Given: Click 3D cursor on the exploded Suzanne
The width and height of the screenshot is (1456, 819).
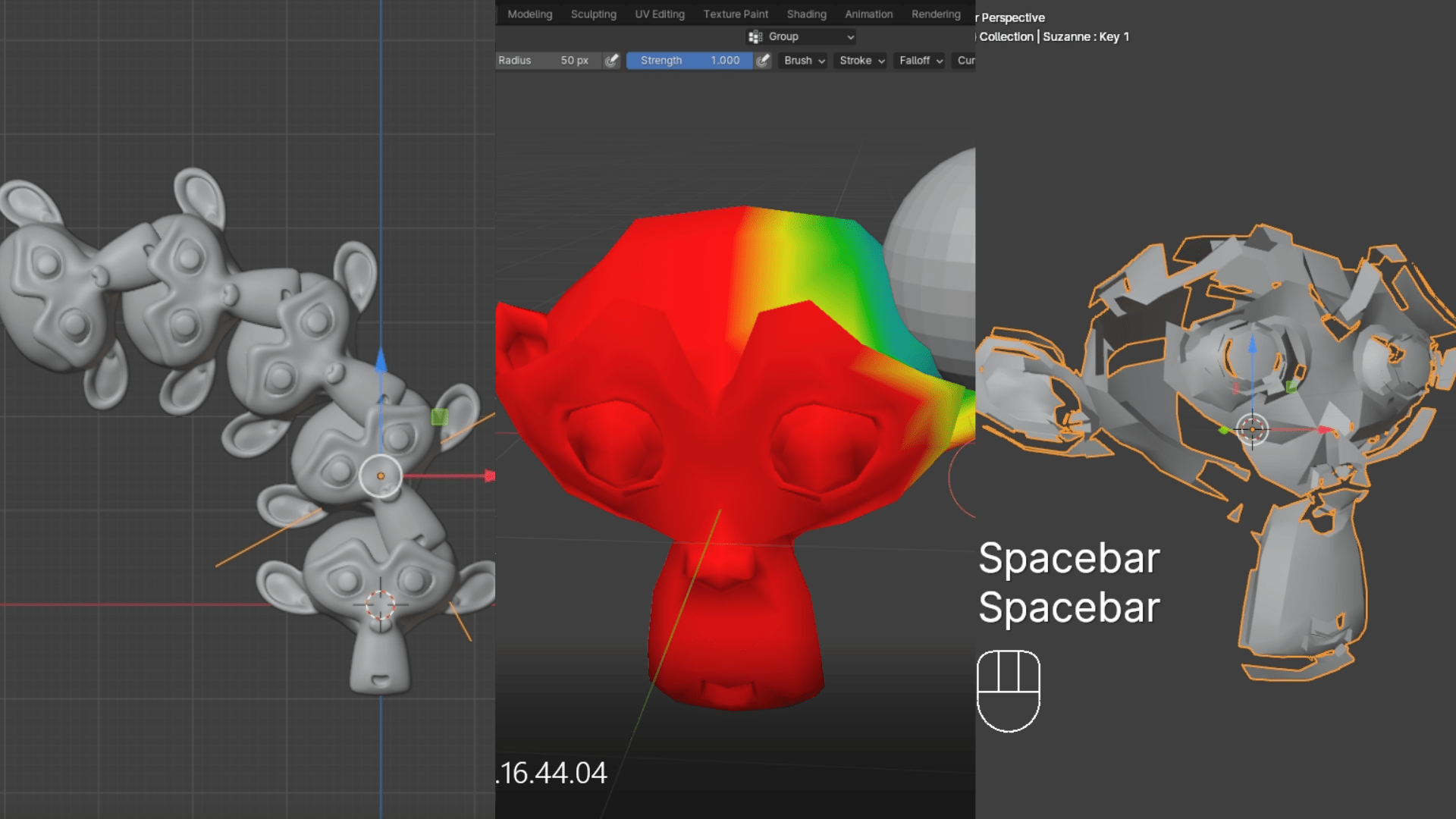Looking at the screenshot, I should [x=1252, y=430].
